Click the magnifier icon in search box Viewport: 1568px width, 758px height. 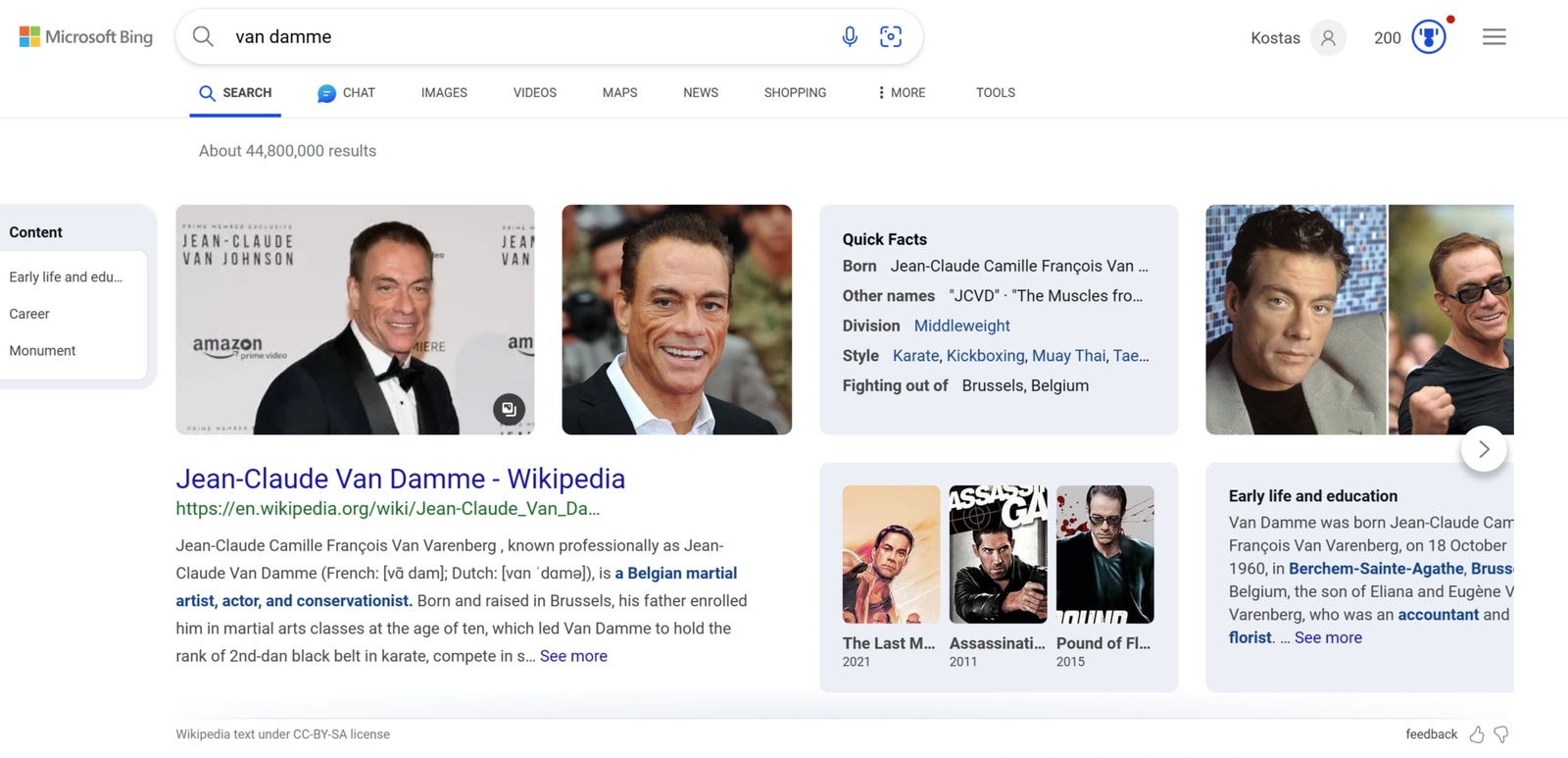pos(203,37)
